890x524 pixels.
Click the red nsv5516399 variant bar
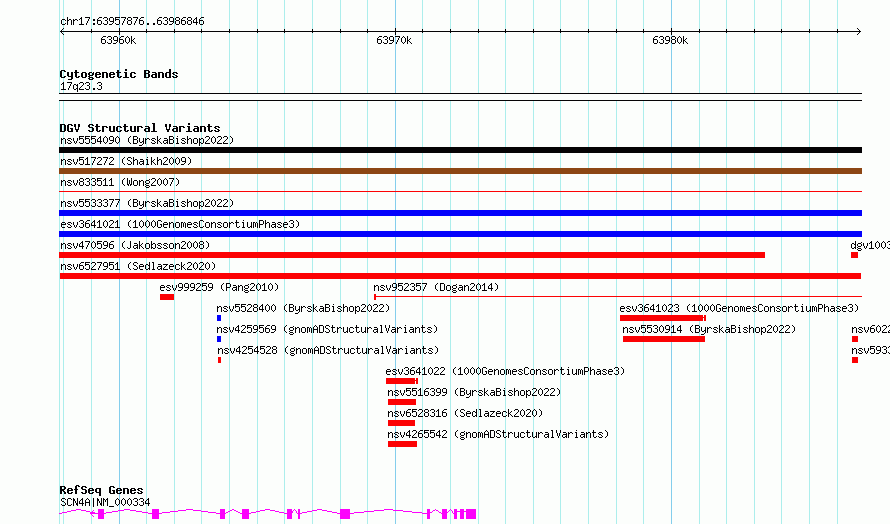(x=402, y=402)
